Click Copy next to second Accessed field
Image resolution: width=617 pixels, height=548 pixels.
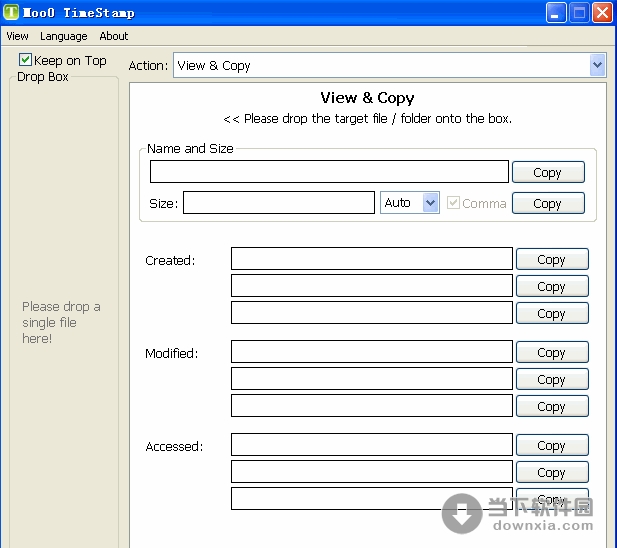click(552, 472)
